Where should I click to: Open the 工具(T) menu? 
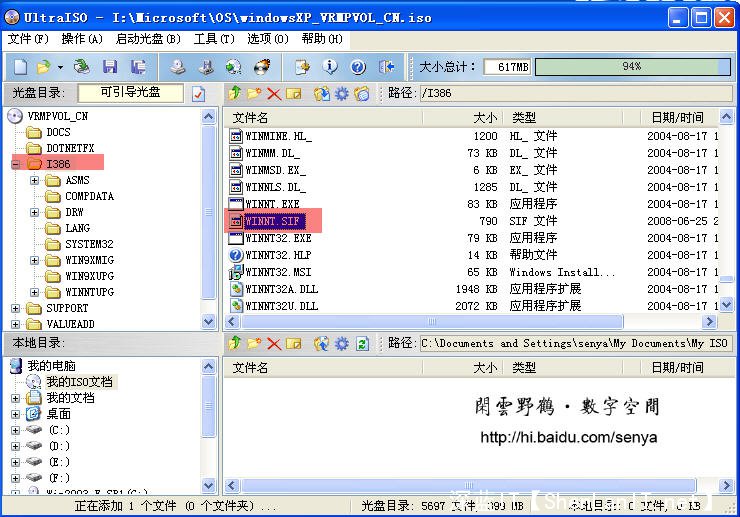pyautogui.click(x=214, y=39)
